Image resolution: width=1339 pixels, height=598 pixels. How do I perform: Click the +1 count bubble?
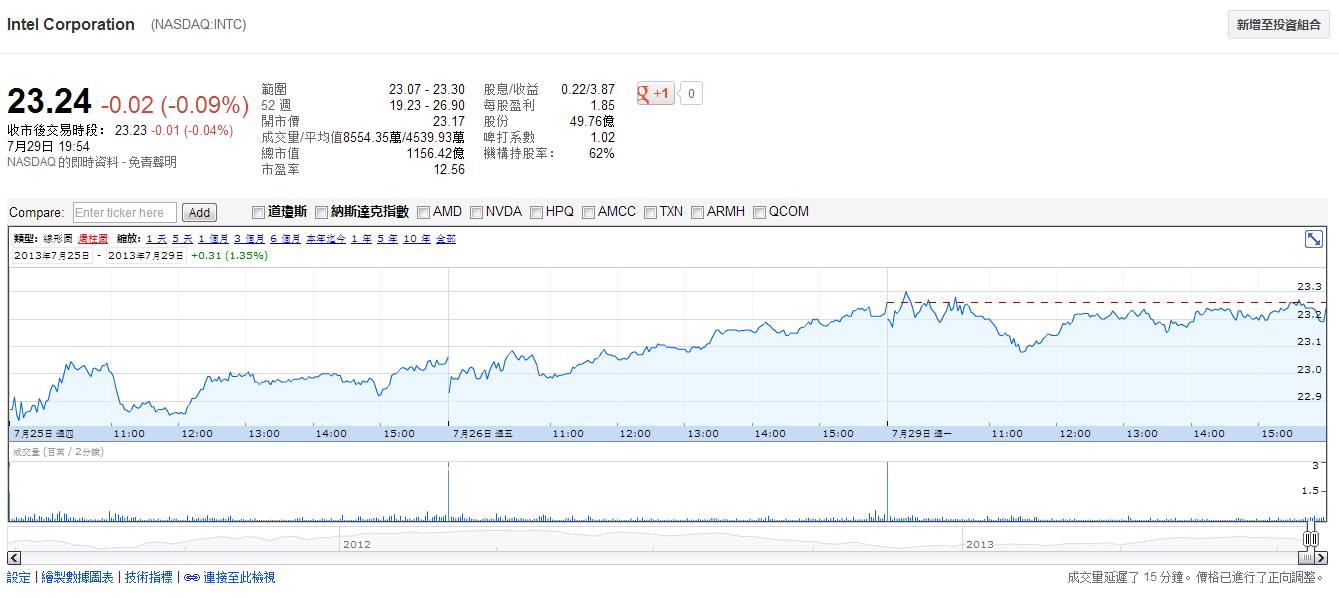692,94
